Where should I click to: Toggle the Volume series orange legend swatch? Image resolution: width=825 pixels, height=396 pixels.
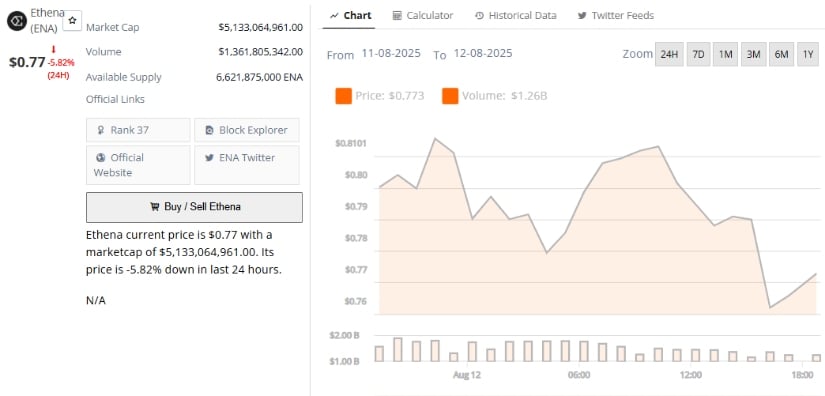(x=450, y=96)
